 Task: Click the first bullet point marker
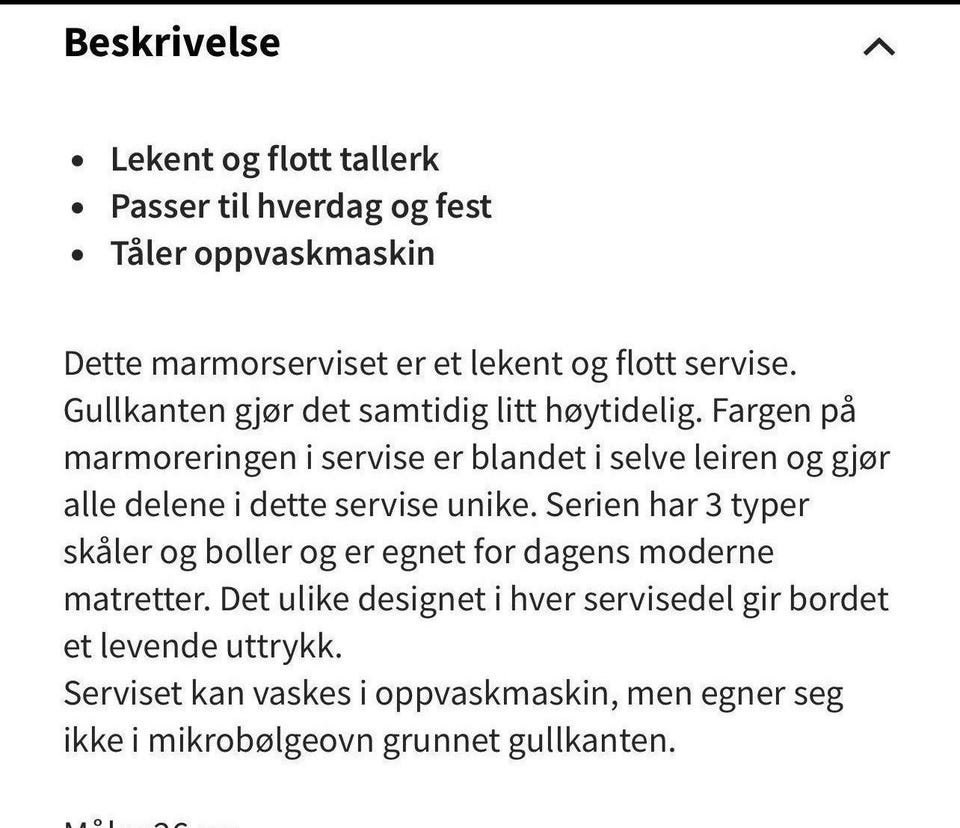pos(76,160)
